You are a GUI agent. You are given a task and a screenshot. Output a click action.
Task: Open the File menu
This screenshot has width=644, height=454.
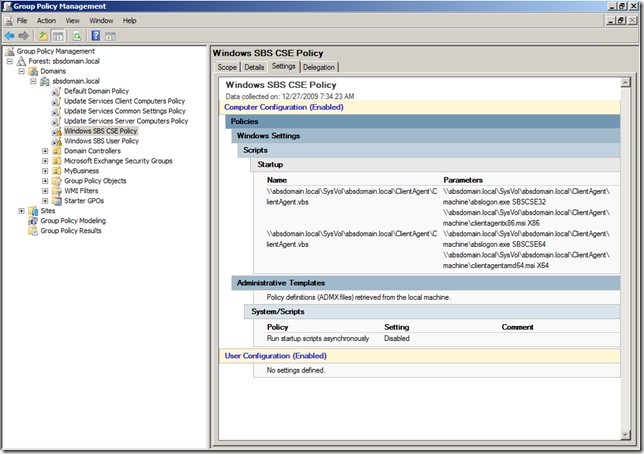point(22,21)
